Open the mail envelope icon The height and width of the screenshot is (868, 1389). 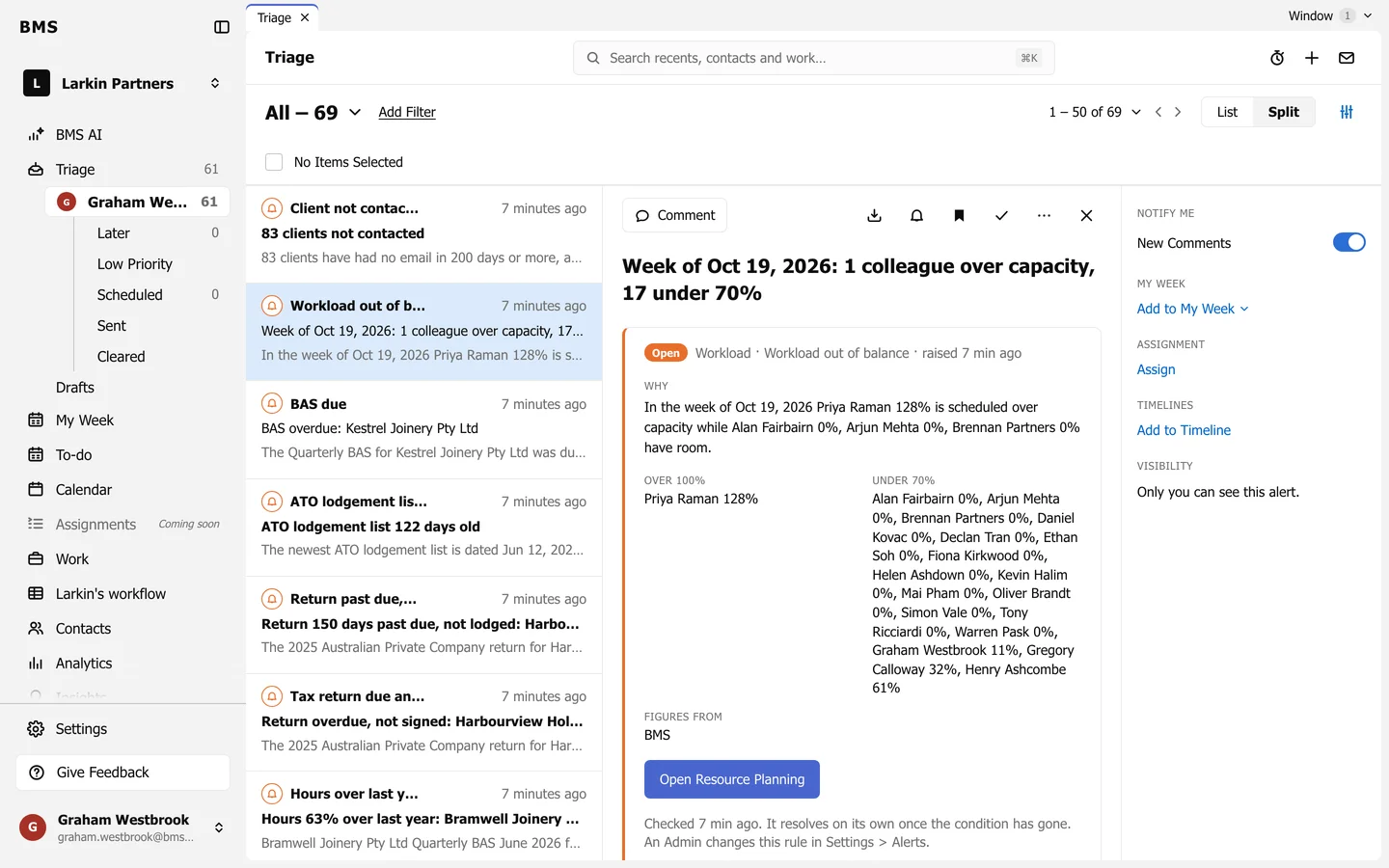(x=1347, y=58)
